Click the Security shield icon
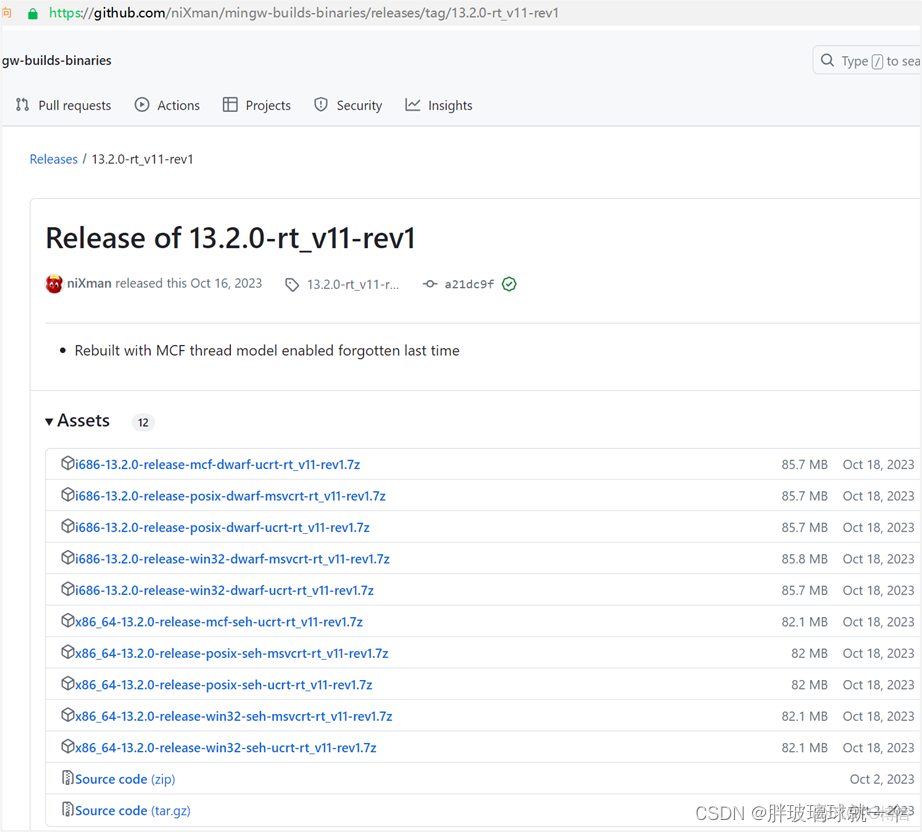 point(320,105)
